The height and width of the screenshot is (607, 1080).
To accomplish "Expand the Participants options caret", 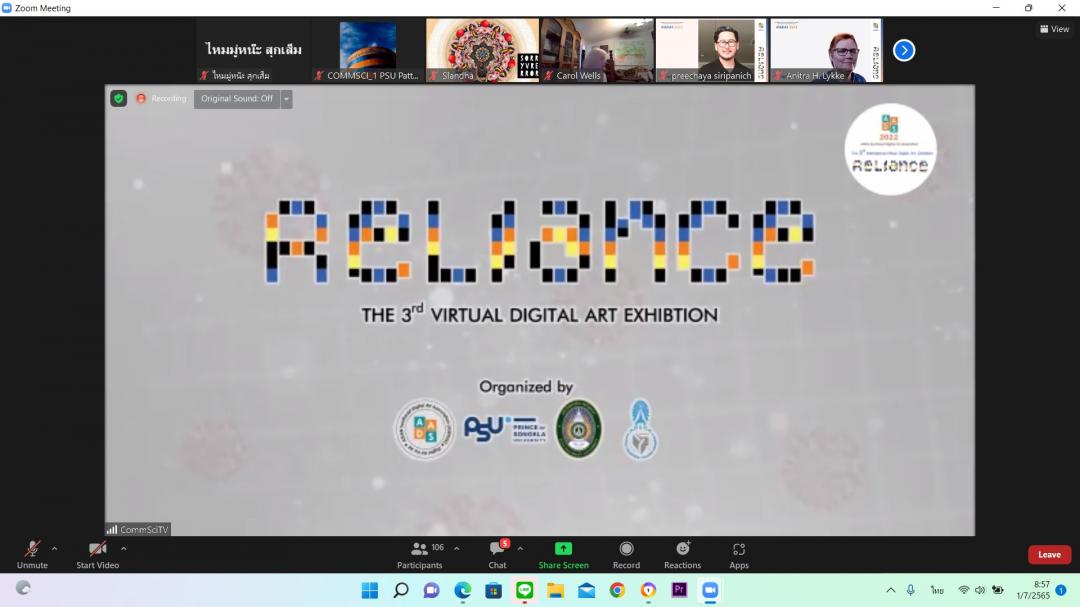I will click(x=457, y=548).
